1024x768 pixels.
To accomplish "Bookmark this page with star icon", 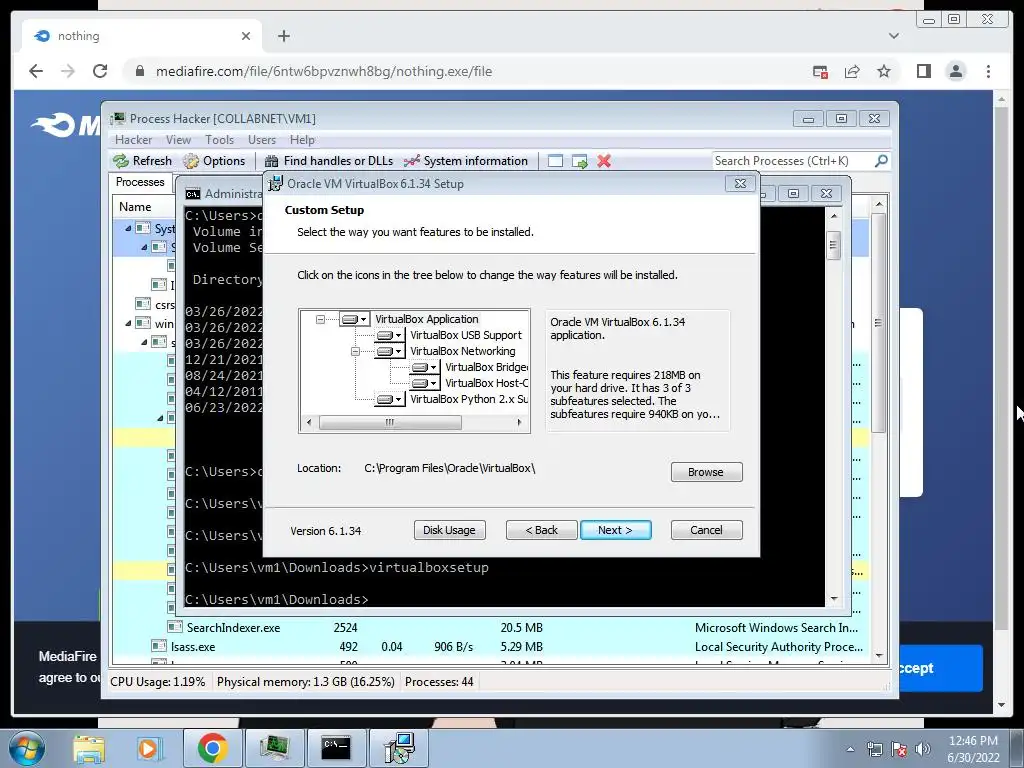I will pyautogui.click(x=884, y=71).
